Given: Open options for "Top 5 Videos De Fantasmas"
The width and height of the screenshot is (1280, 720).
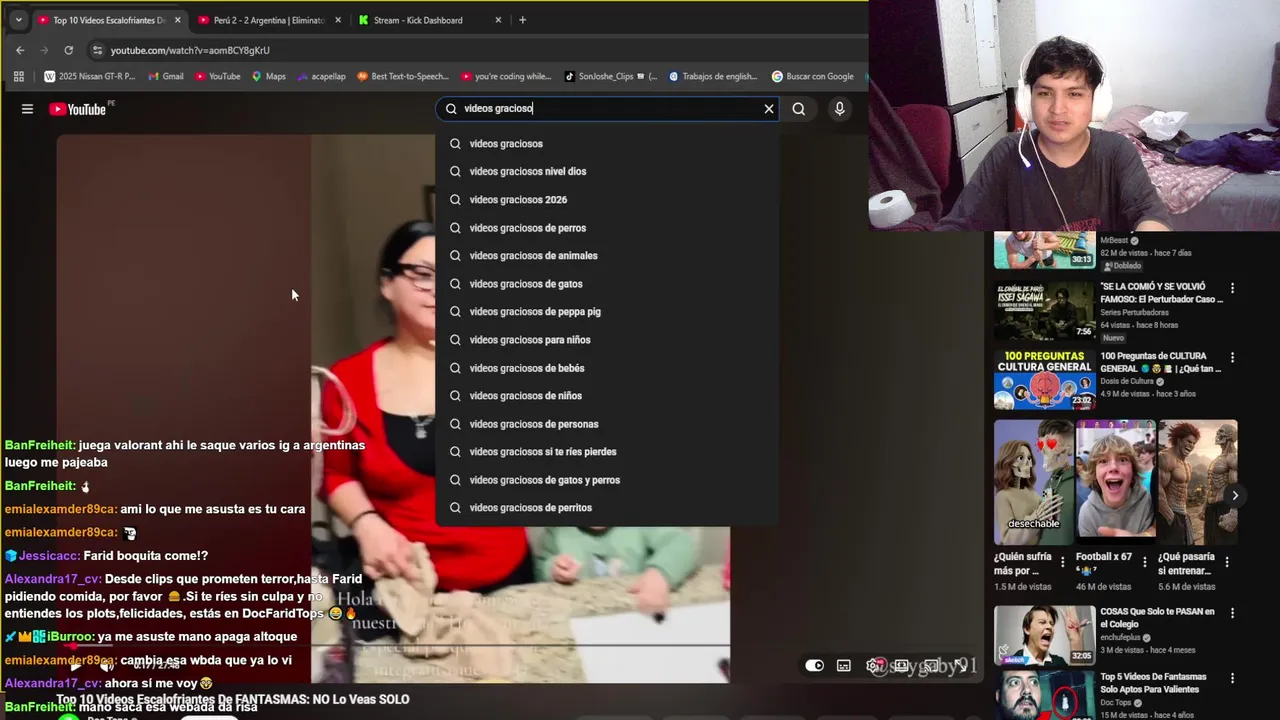Looking at the screenshot, I should click(1232, 678).
